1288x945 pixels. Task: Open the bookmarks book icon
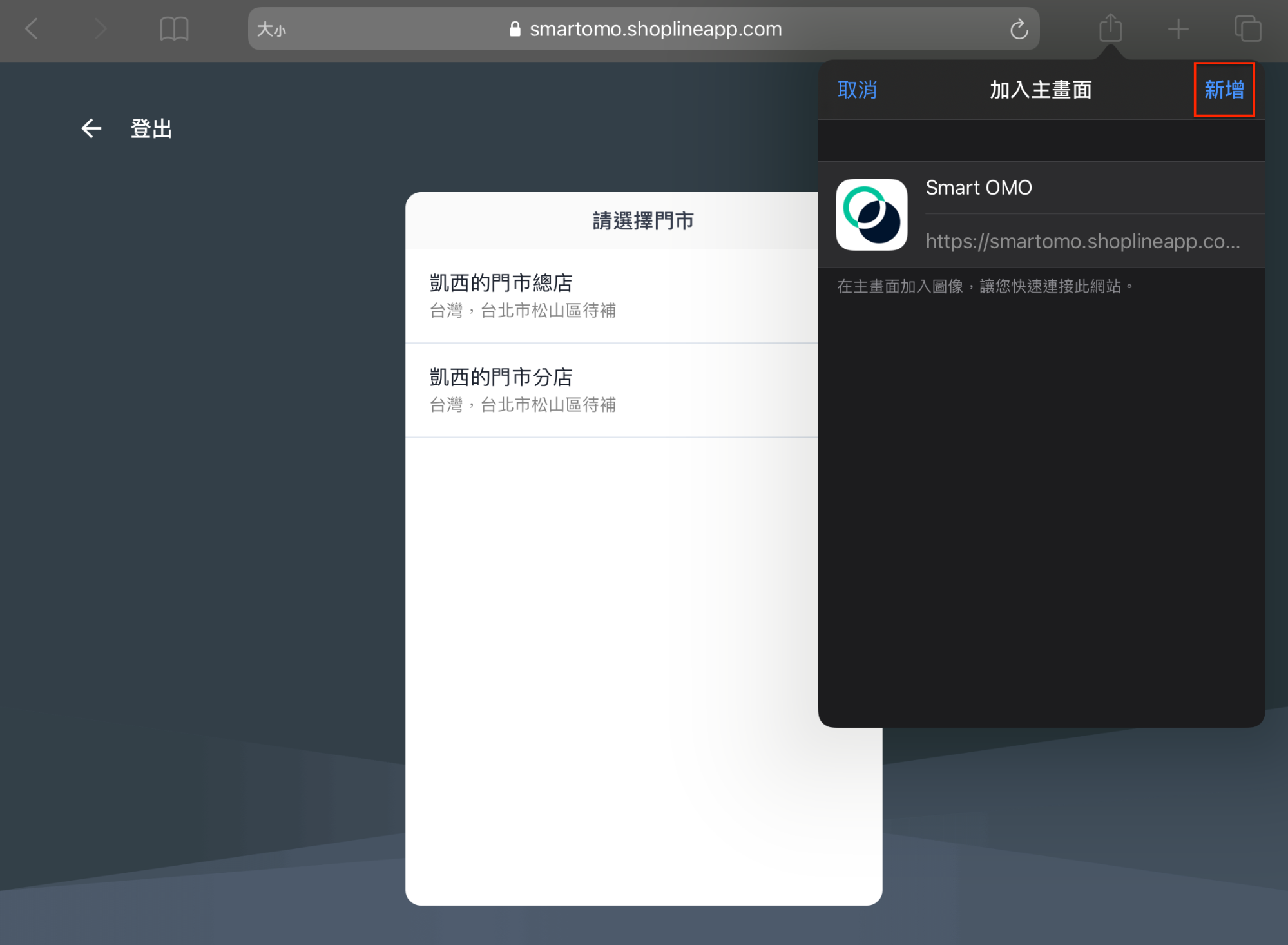(x=174, y=29)
